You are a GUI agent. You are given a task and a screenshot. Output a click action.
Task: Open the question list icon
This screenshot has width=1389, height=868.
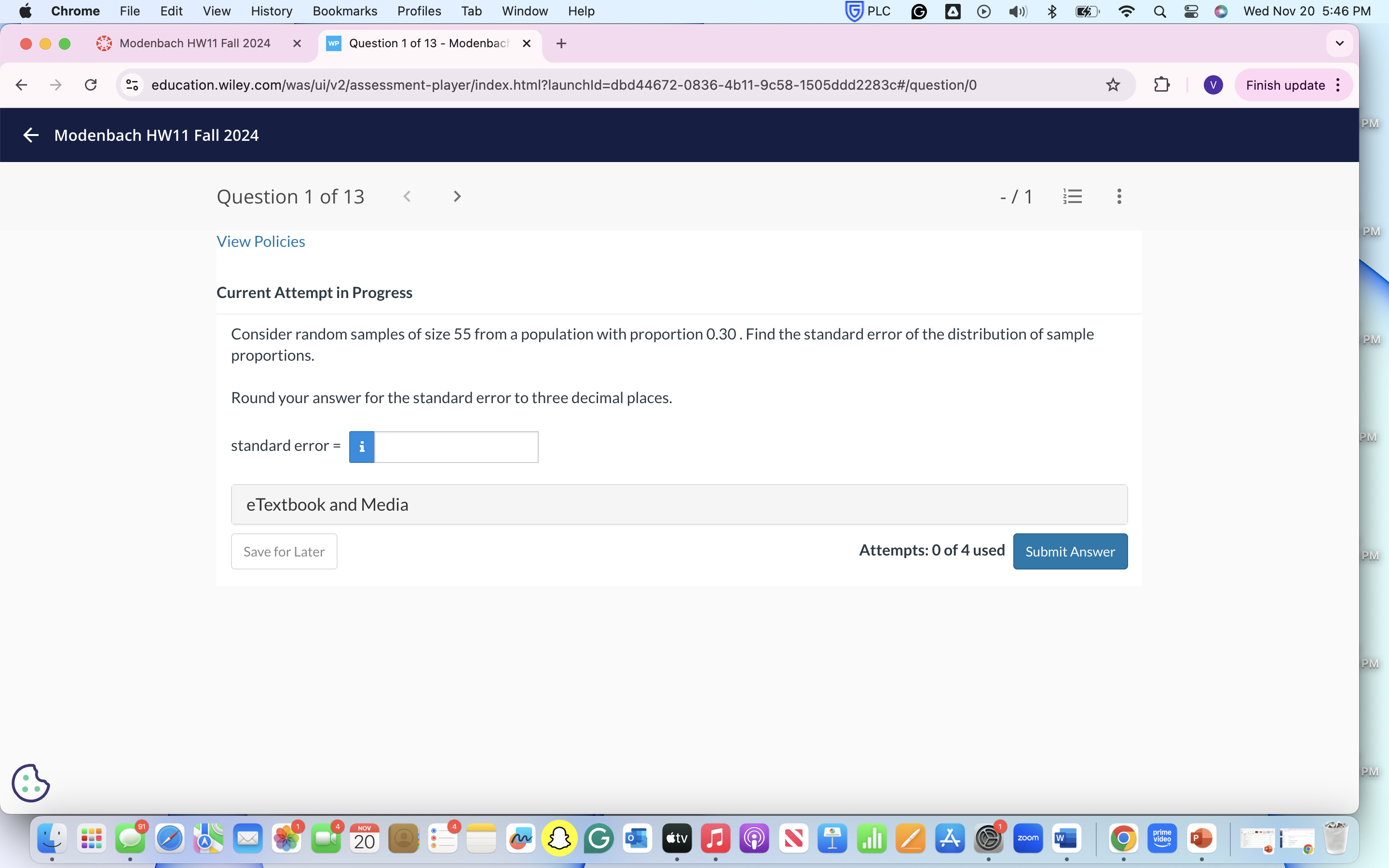pos(1072,196)
